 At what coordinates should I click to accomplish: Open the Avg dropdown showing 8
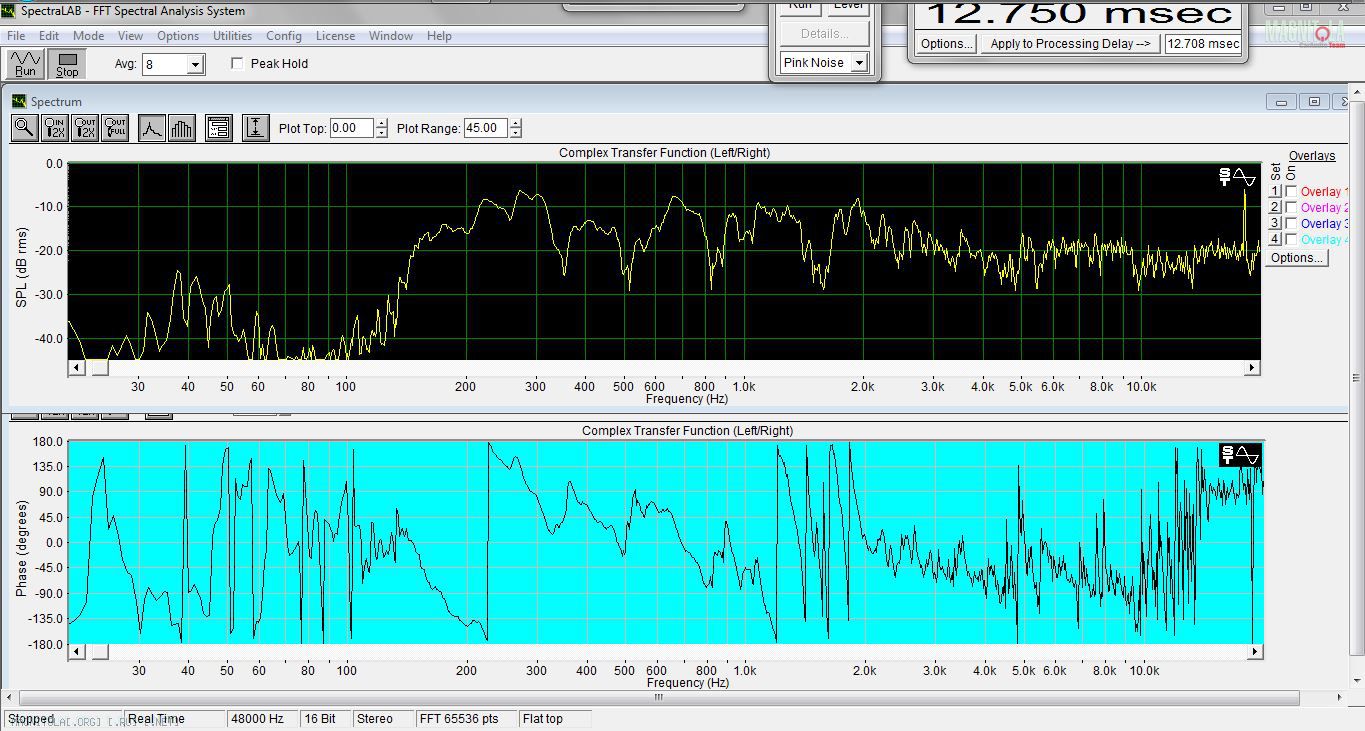(195, 65)
